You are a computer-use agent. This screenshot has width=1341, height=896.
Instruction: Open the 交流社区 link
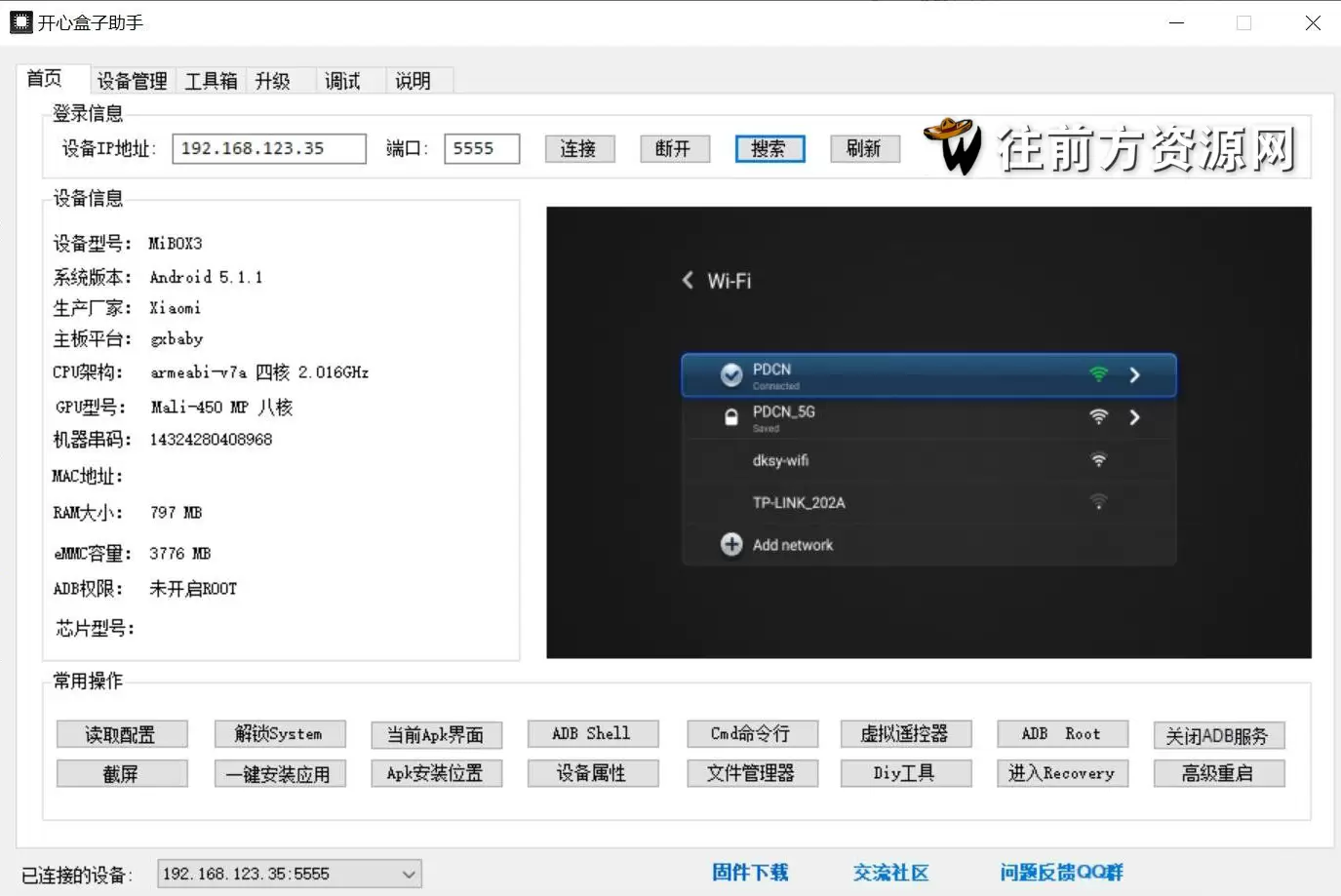pyautogui.click(x=891, y=873)
